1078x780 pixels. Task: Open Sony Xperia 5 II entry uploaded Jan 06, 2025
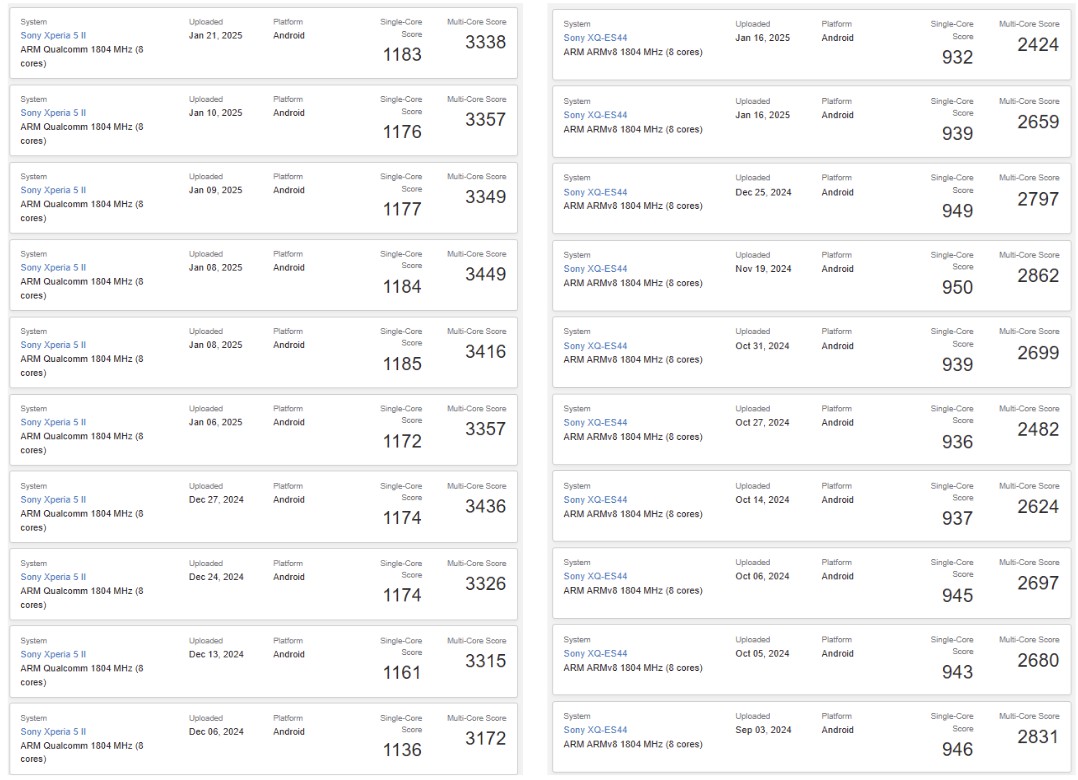point(53,422)
